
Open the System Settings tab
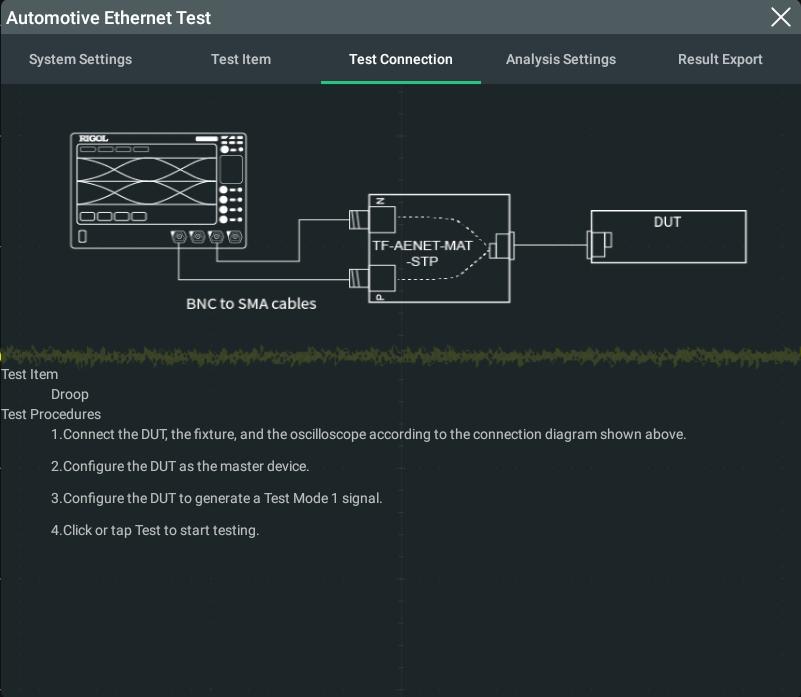[80, 59]
